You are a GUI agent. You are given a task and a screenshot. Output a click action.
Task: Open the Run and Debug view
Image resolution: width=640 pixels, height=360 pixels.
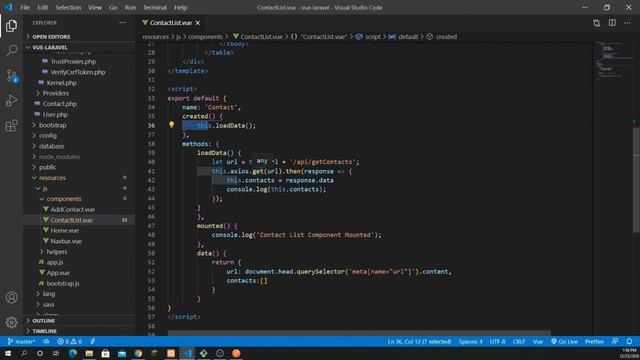[x=11, y=100]
